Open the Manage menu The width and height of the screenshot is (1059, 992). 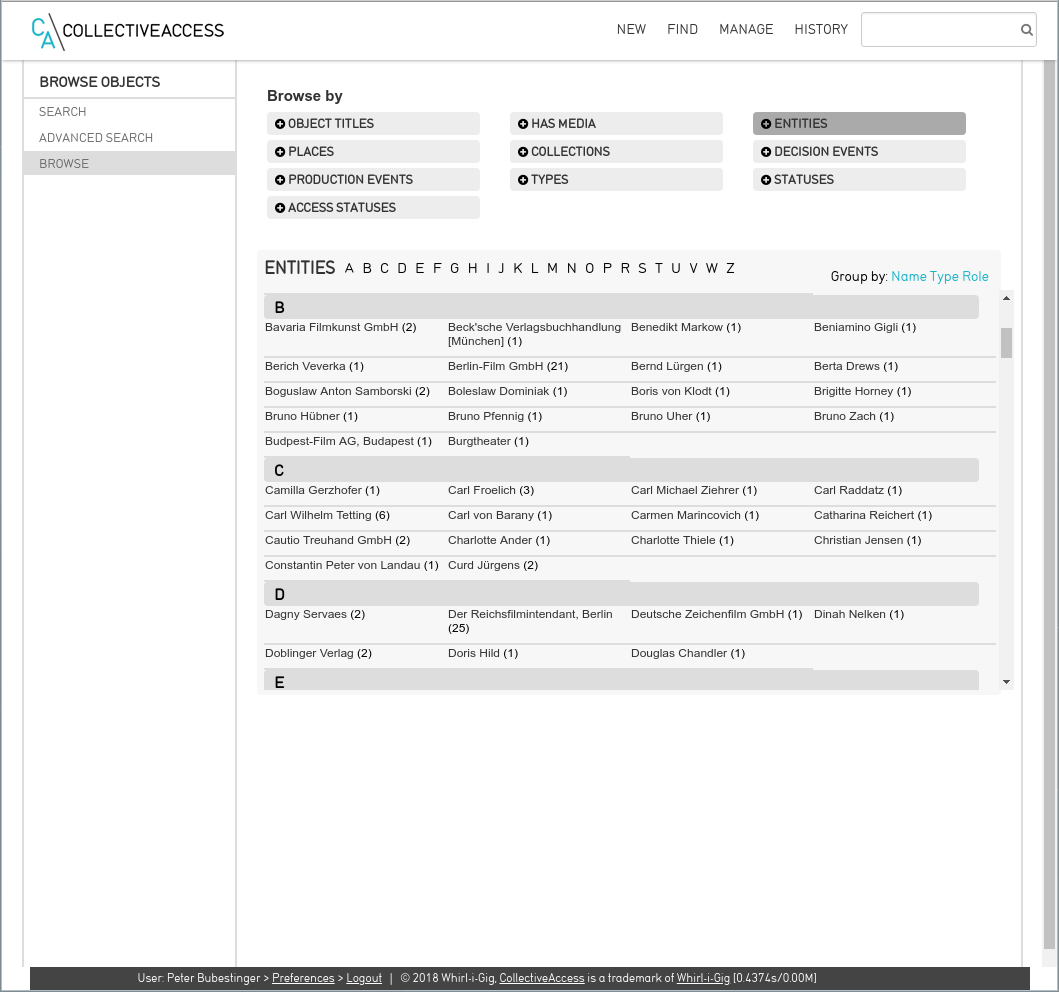(746, 30)
